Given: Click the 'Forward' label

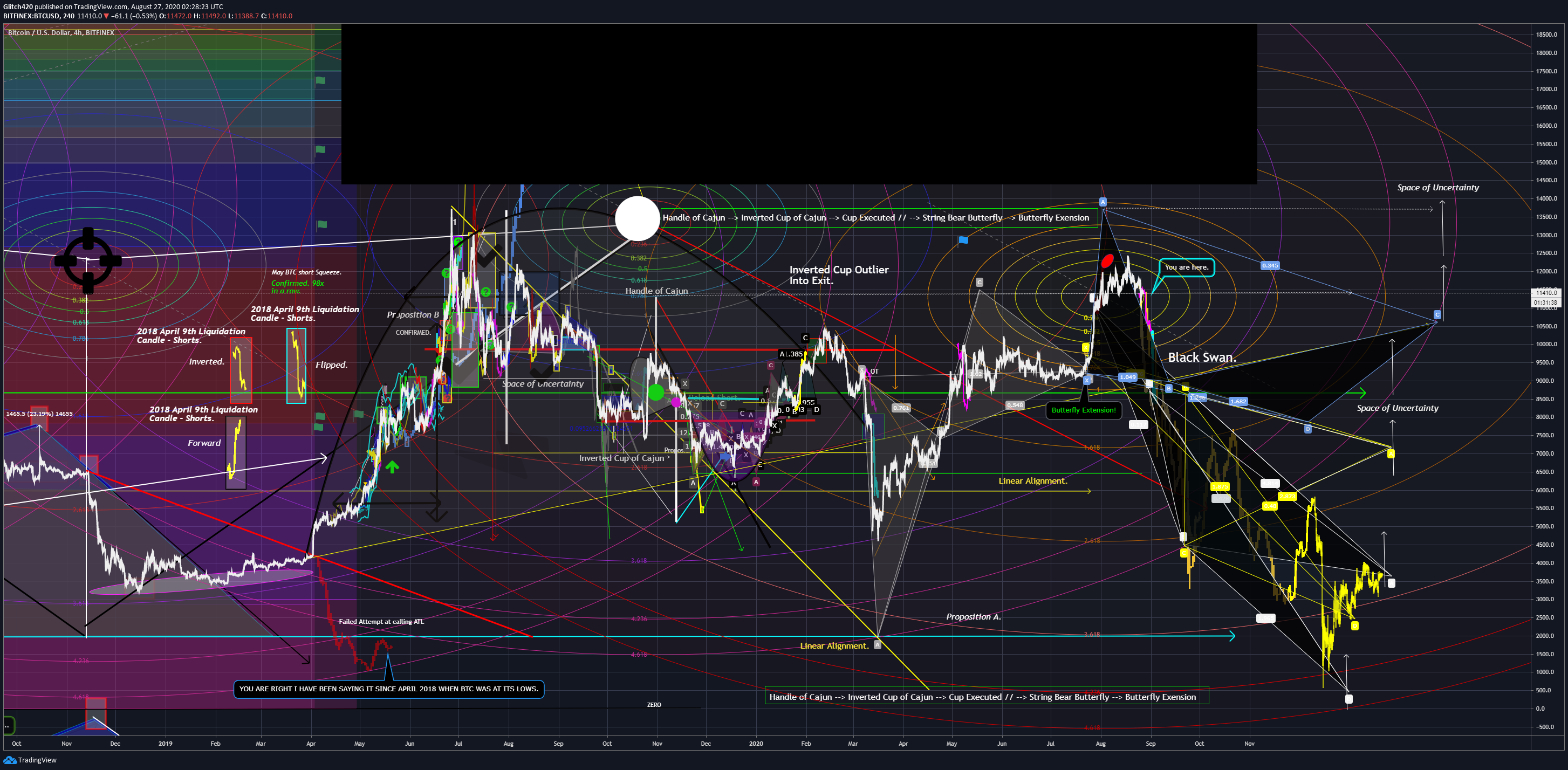Looking at the screenshot, I should click(x=204, y=443).
